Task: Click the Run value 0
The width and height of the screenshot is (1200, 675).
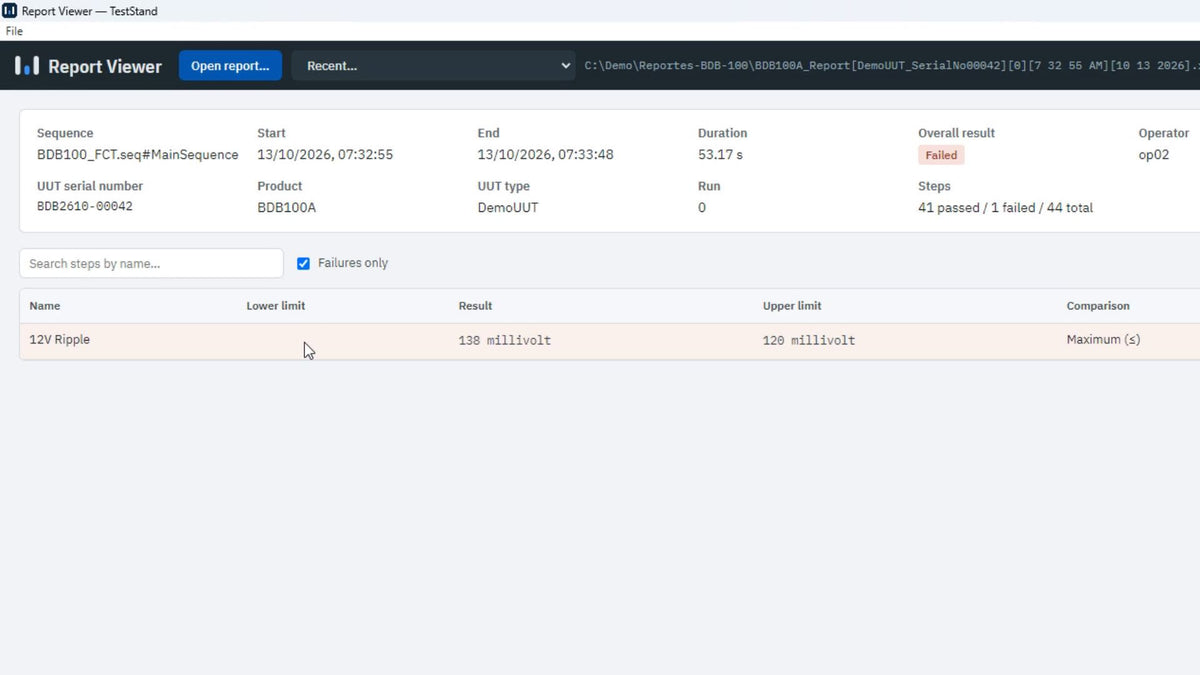Action: (702, 208)
